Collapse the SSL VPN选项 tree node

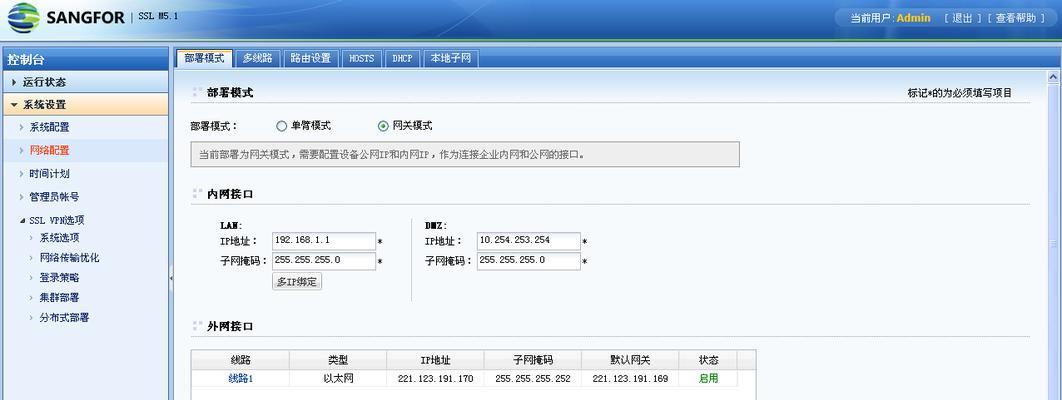point(23,221)
